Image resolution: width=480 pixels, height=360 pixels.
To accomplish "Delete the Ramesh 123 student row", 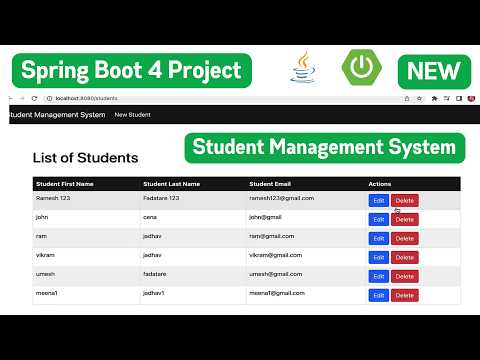I will (405, 201).
